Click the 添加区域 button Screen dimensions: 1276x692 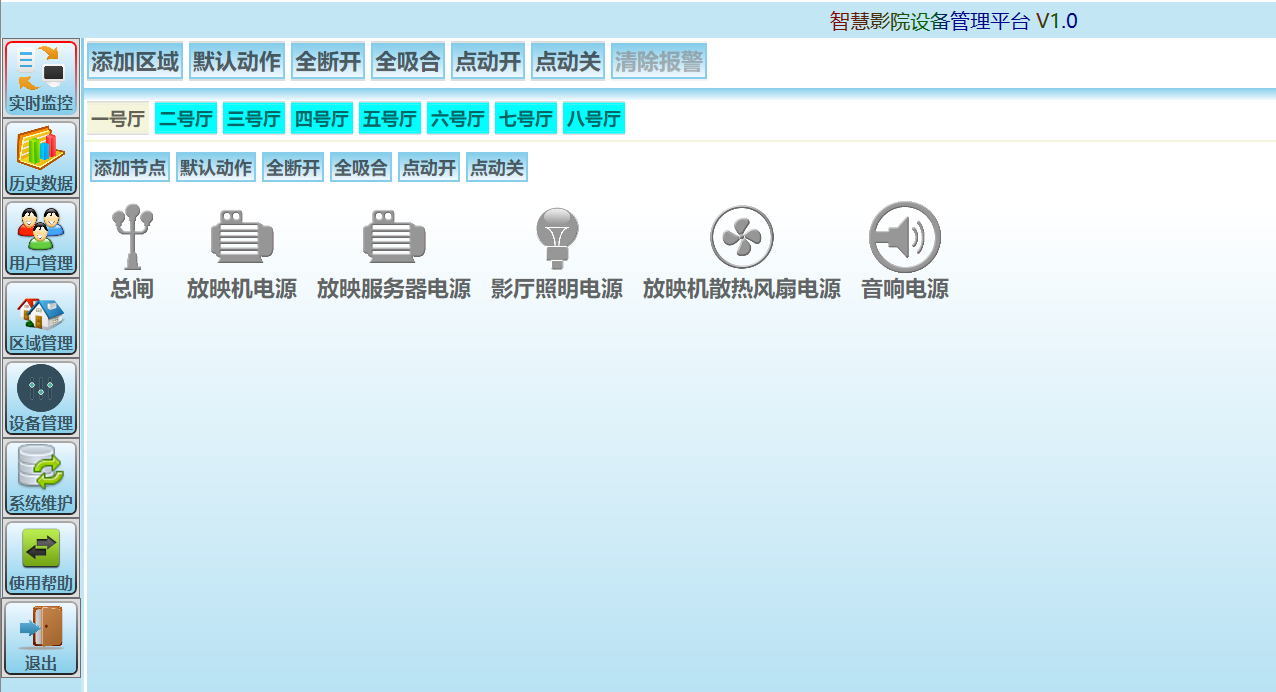134,60
